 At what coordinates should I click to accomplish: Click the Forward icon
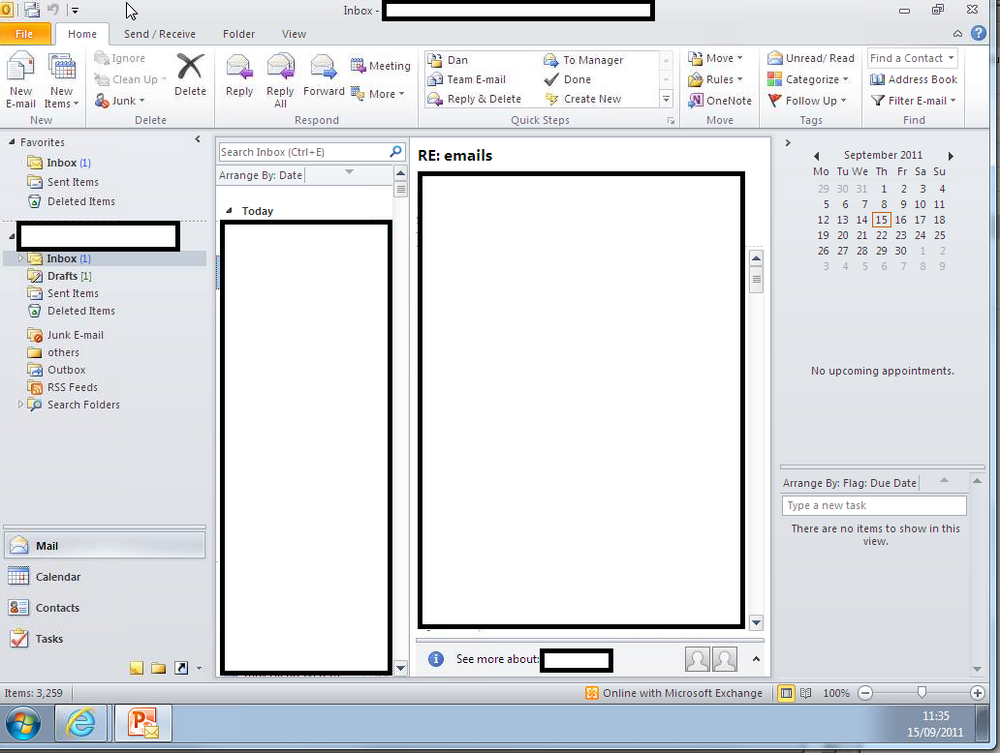[x=323, y=68]
